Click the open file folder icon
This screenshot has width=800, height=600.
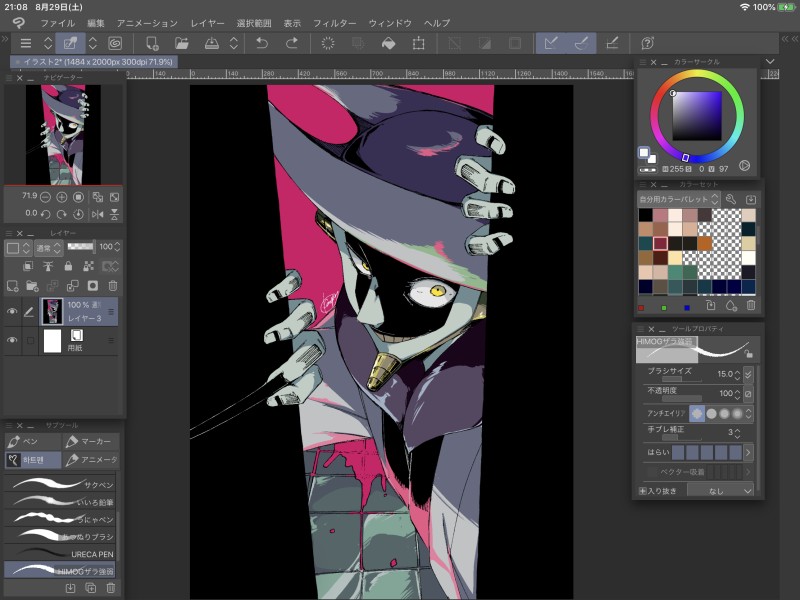click(181, 43)
